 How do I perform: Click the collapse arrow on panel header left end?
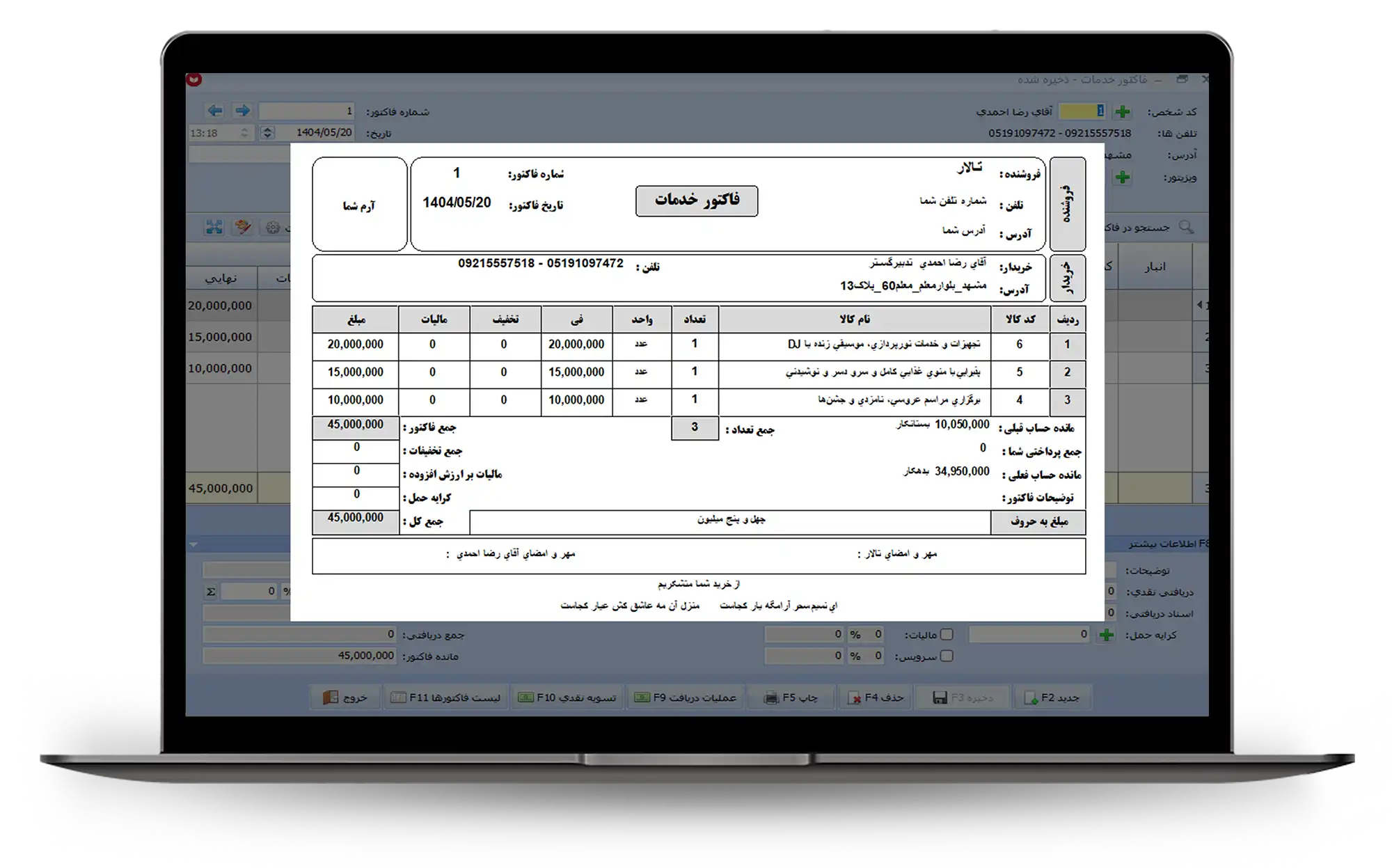[x=193, y=544]
